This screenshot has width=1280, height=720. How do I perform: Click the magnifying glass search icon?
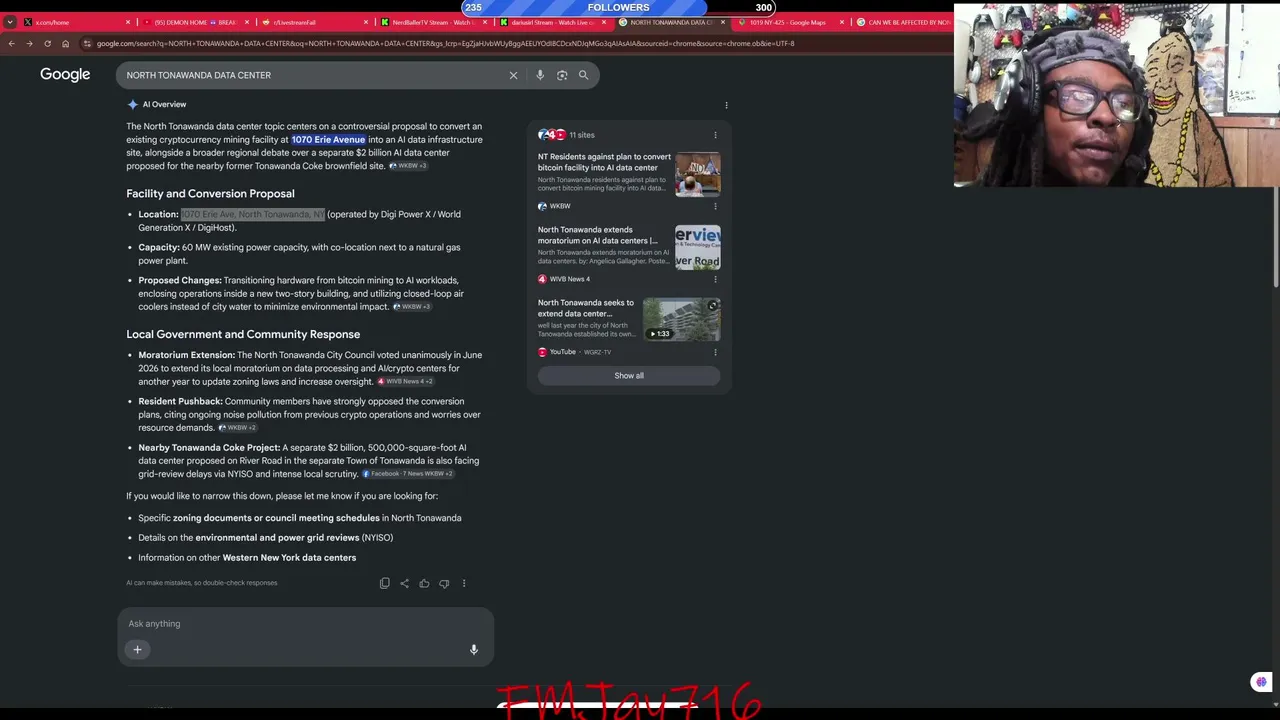pos(584,75)
